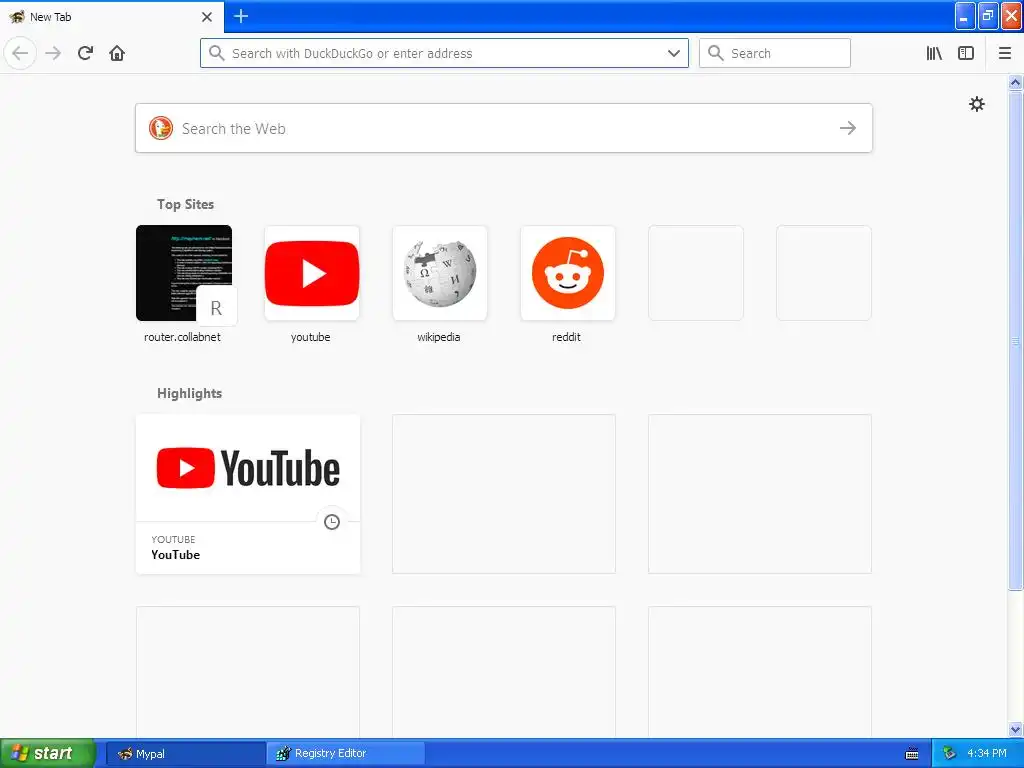
Task: Open the reddit top site tile
Action: coord(568,273)
